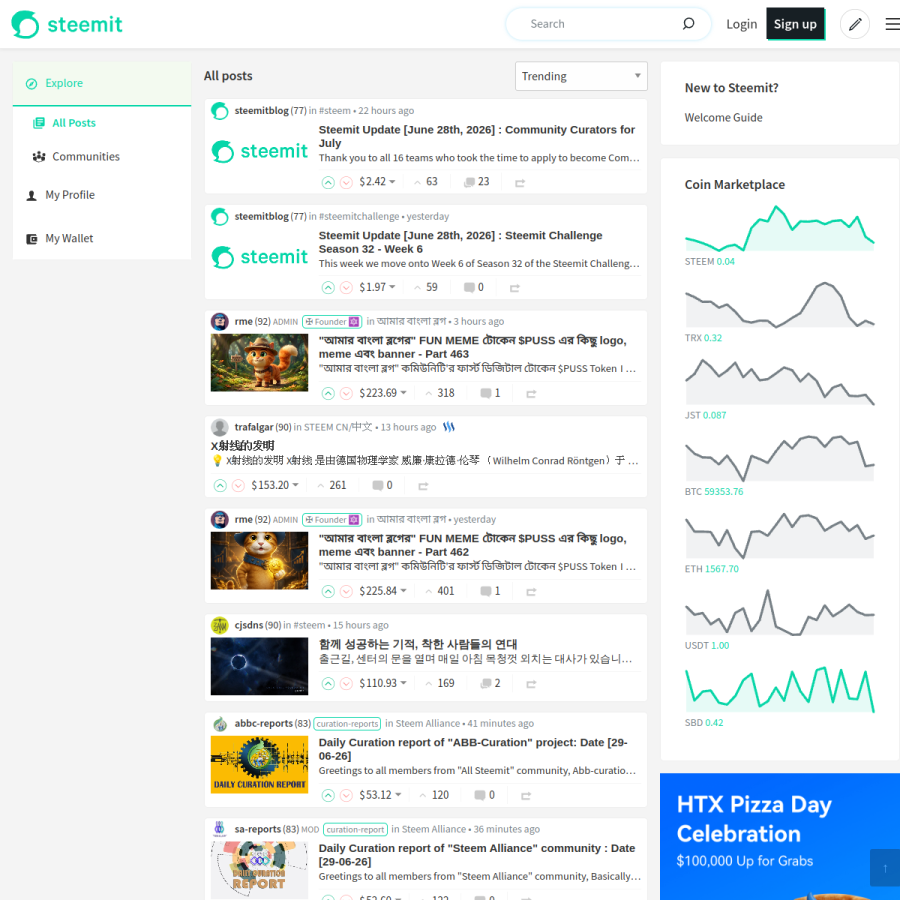Click the Sign up button
This screenshot has width=900, height=900.
click(x=795, y=24)
